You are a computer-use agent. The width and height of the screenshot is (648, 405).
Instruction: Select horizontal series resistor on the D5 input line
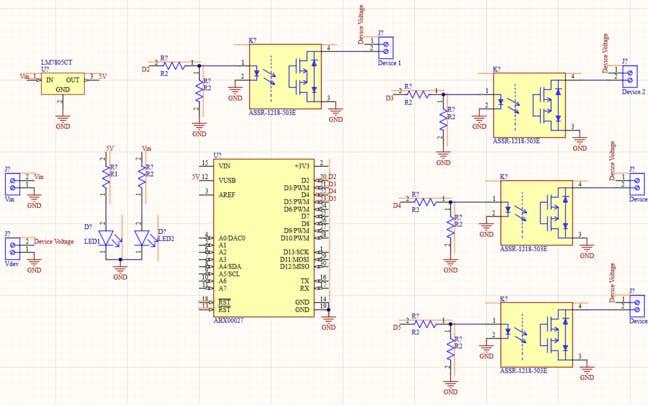(x=426, y=324)
